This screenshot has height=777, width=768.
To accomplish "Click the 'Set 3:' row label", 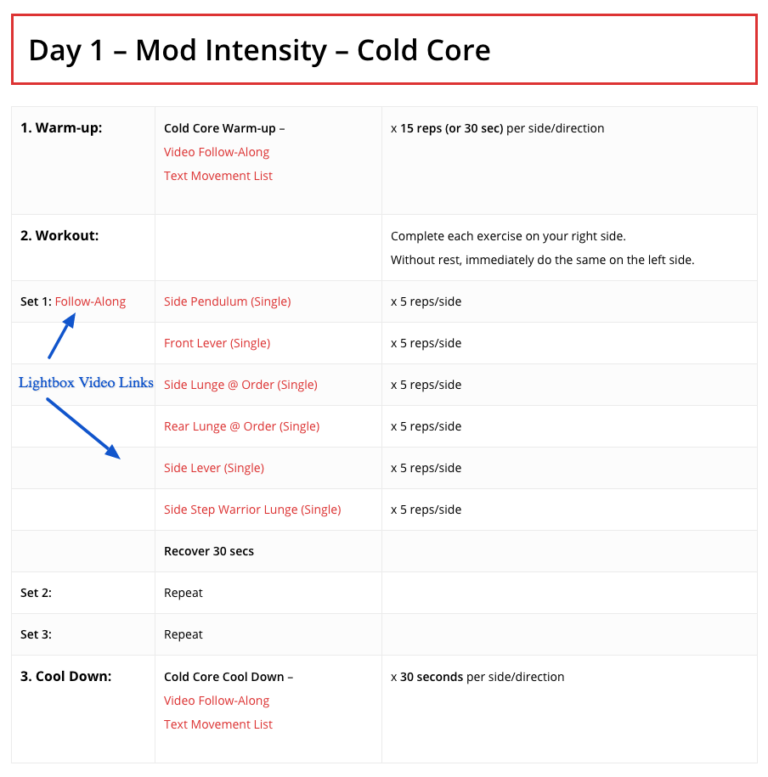I will tap(36, 634).
